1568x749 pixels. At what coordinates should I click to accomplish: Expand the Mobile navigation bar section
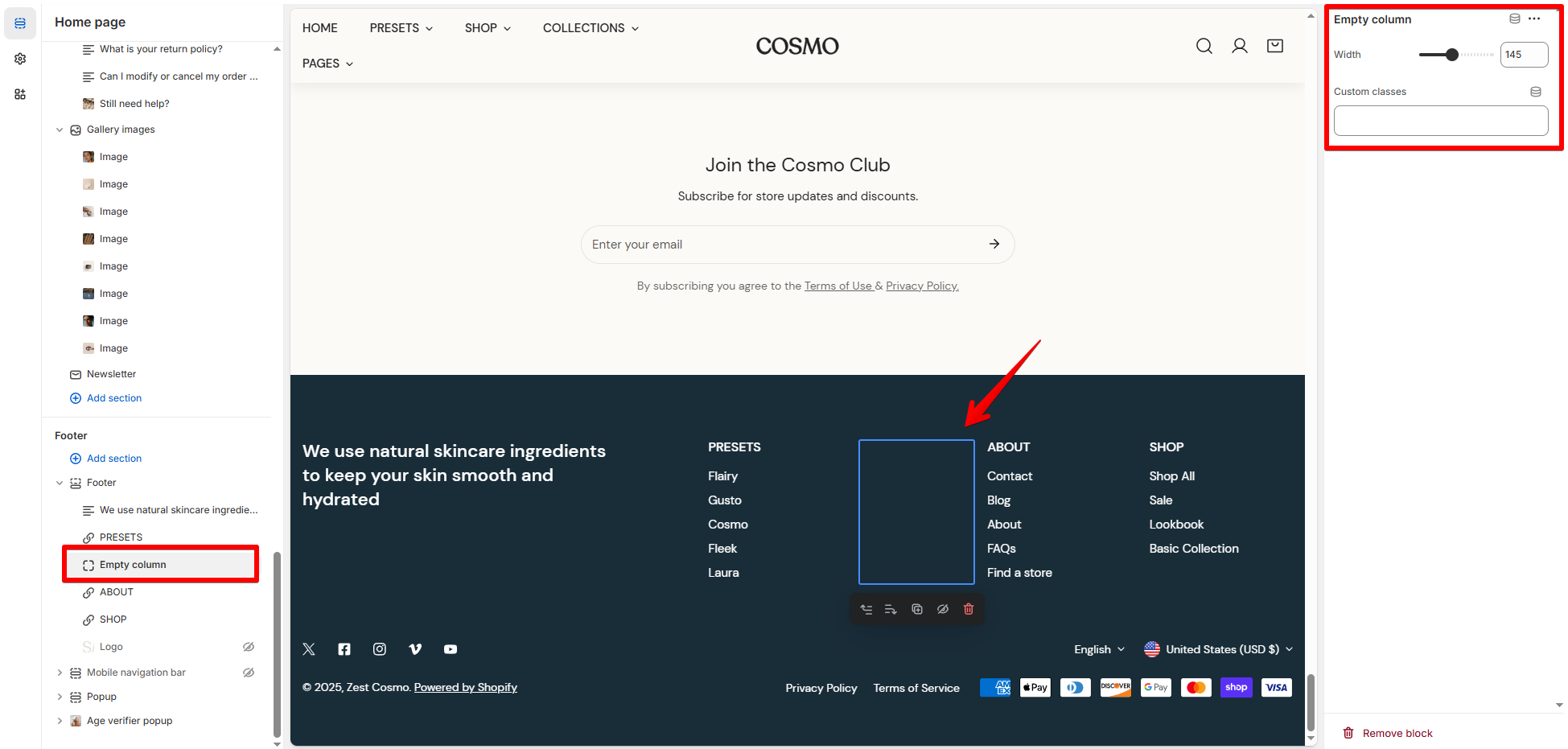[60, 673]
